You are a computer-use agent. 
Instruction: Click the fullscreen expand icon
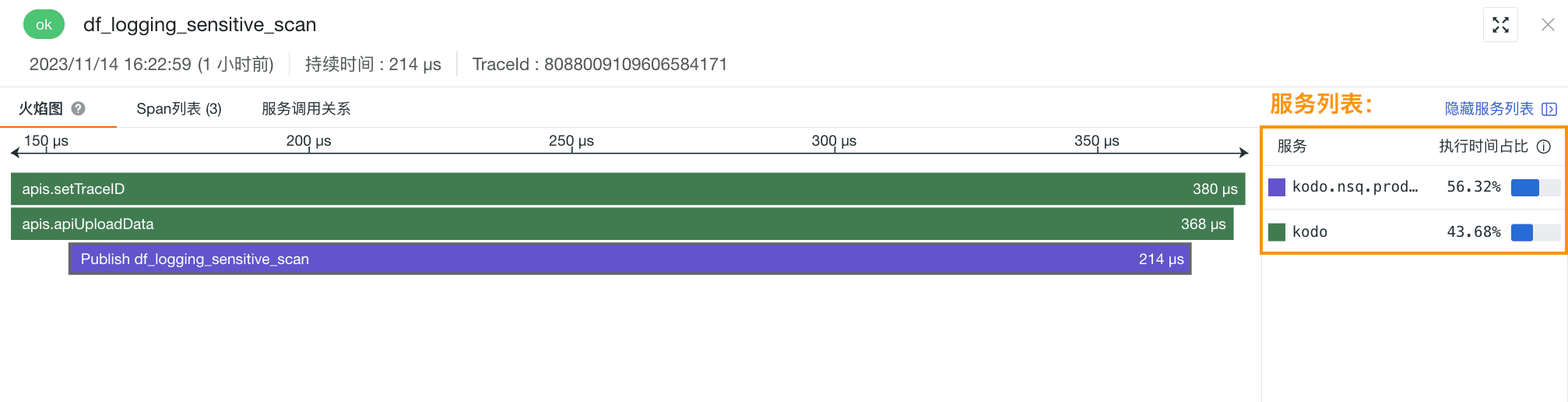[x=1500, y=25]
